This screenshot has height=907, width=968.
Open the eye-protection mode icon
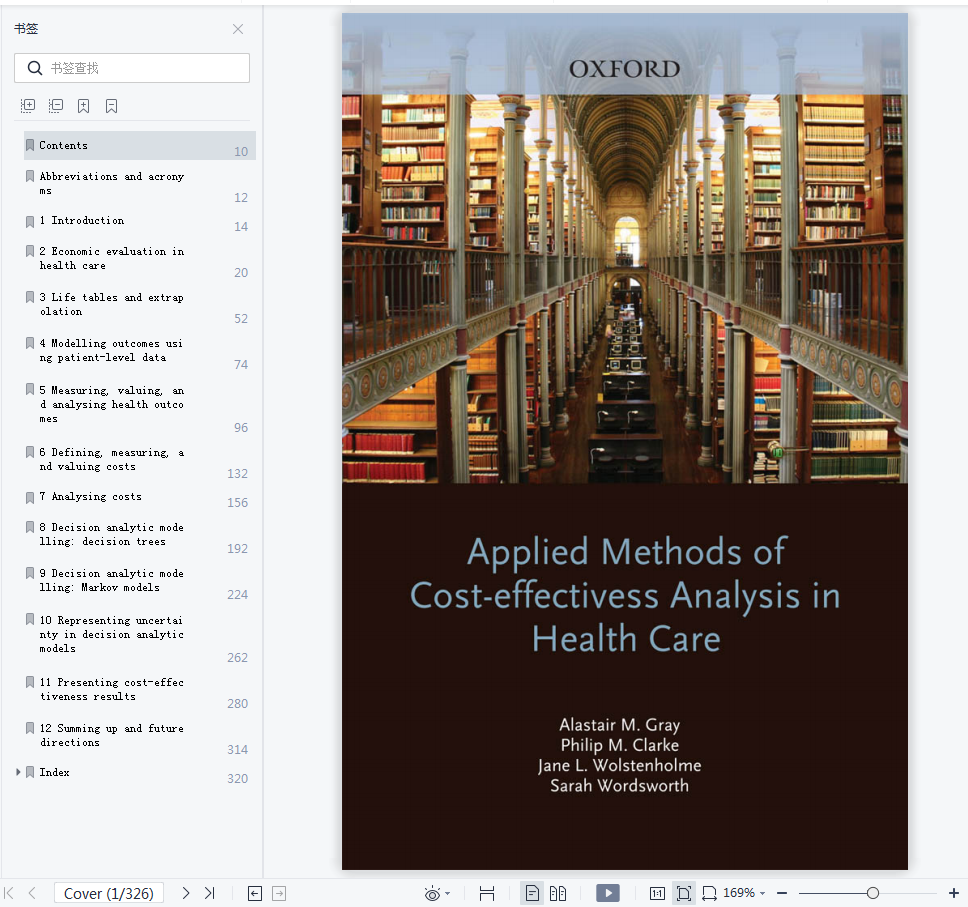(x=432, y=893)
